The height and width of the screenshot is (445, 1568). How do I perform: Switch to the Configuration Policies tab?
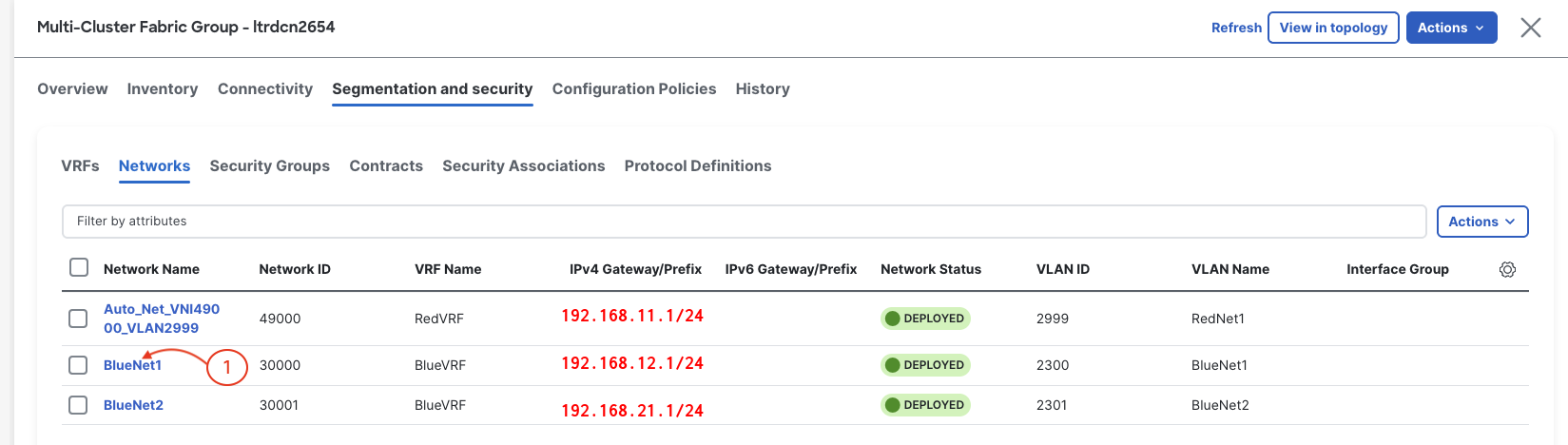633,88
